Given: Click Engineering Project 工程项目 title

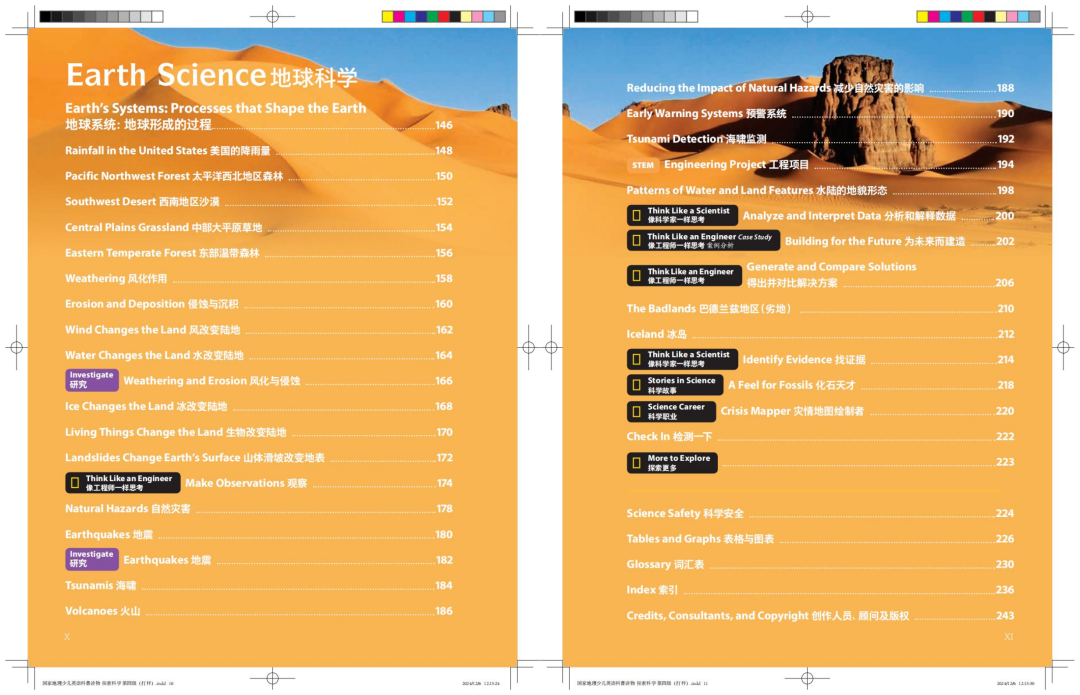Looking at the screenshot, I should coord(736,165).
